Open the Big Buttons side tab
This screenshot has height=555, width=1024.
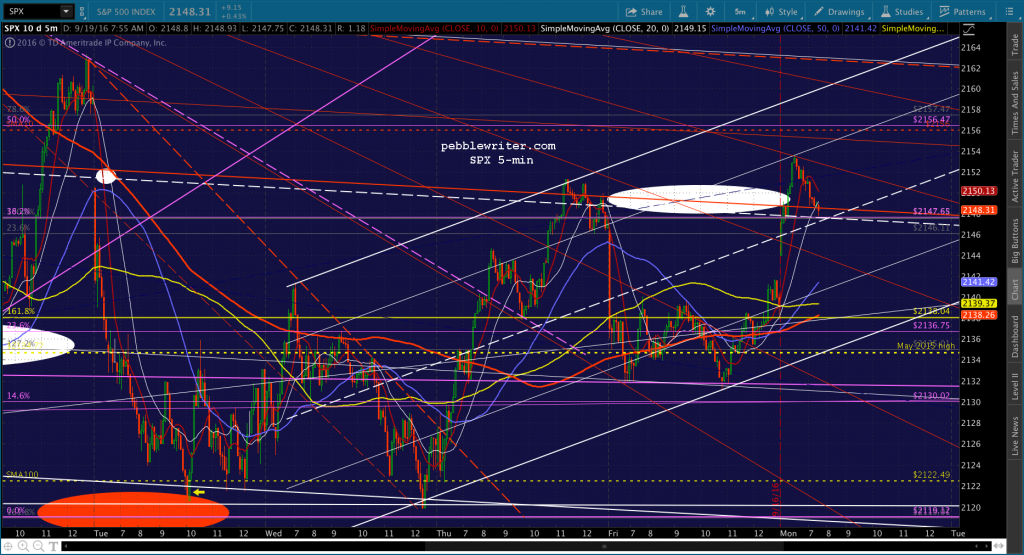click(x=1016, y=240)
